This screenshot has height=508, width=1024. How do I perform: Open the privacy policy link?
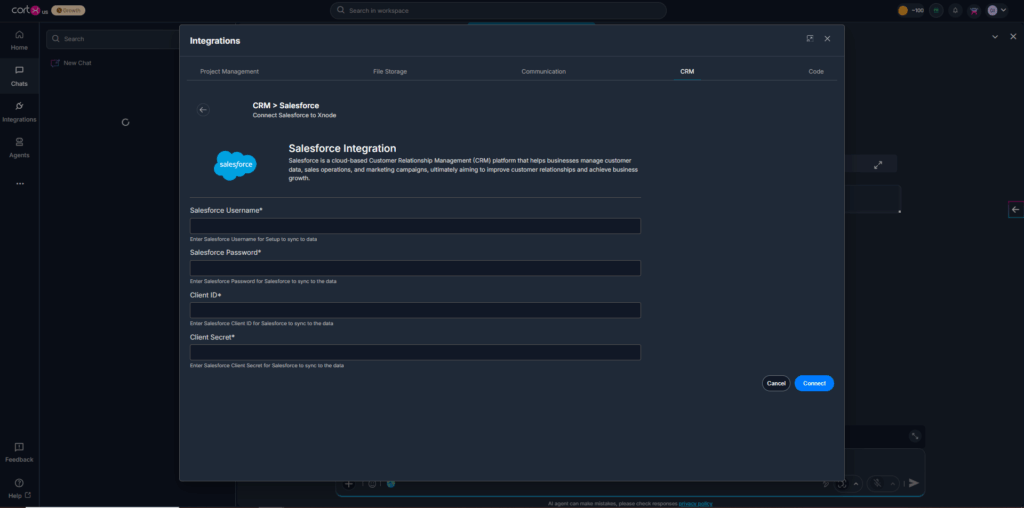pyautogui.click(x=696, y=503)
